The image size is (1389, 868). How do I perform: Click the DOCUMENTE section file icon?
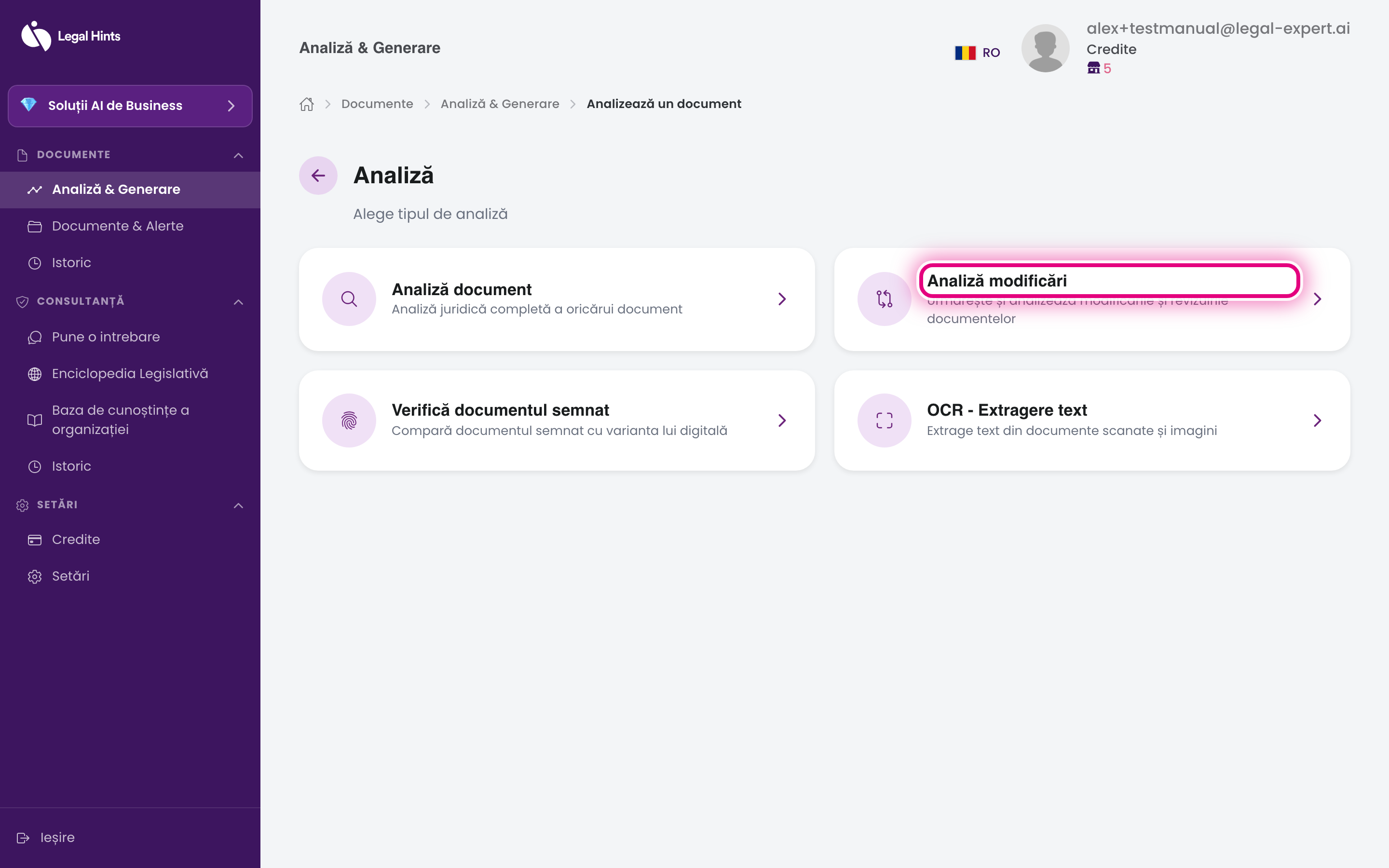tap(22, 155)
